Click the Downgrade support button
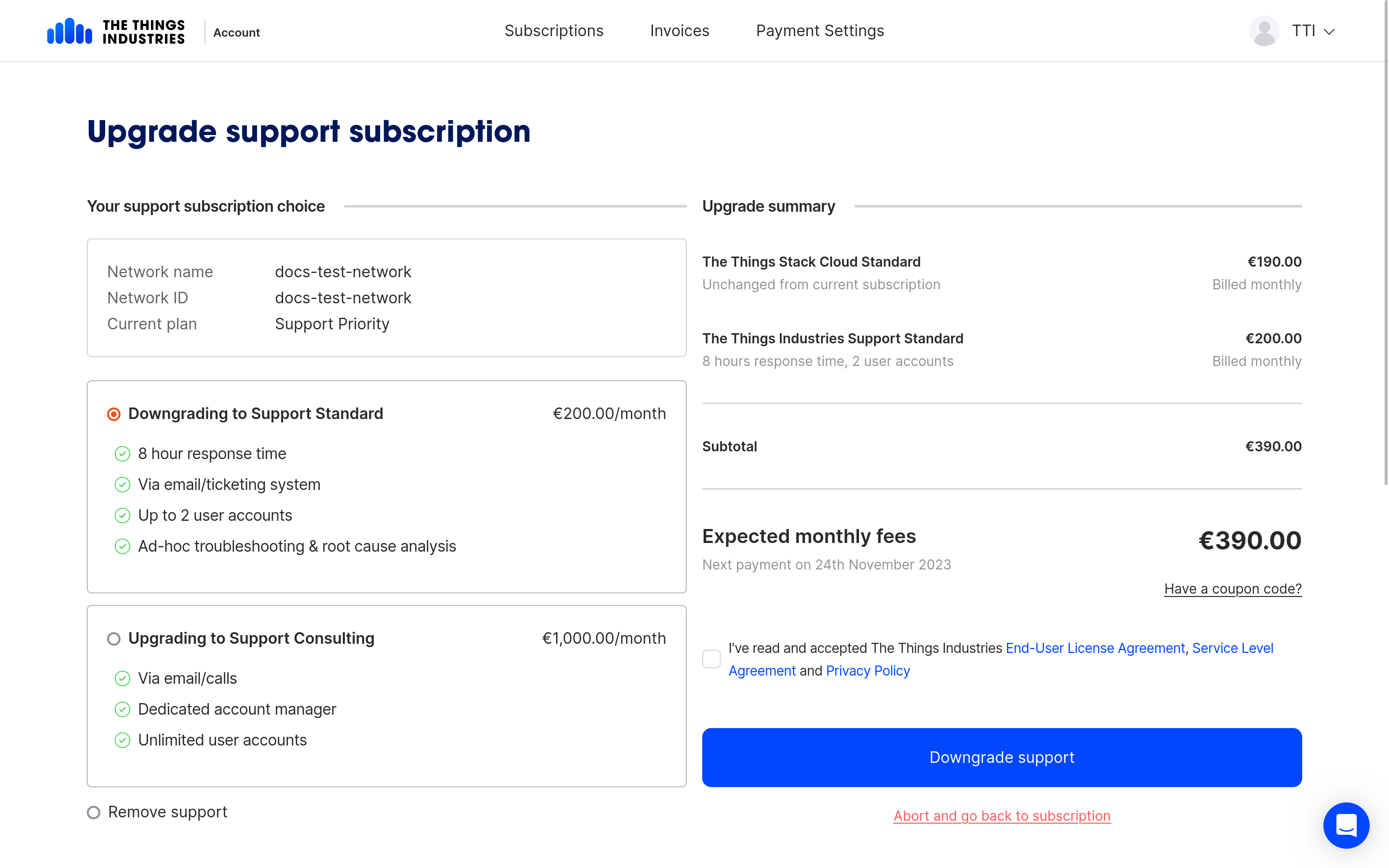 (1002, 757)
